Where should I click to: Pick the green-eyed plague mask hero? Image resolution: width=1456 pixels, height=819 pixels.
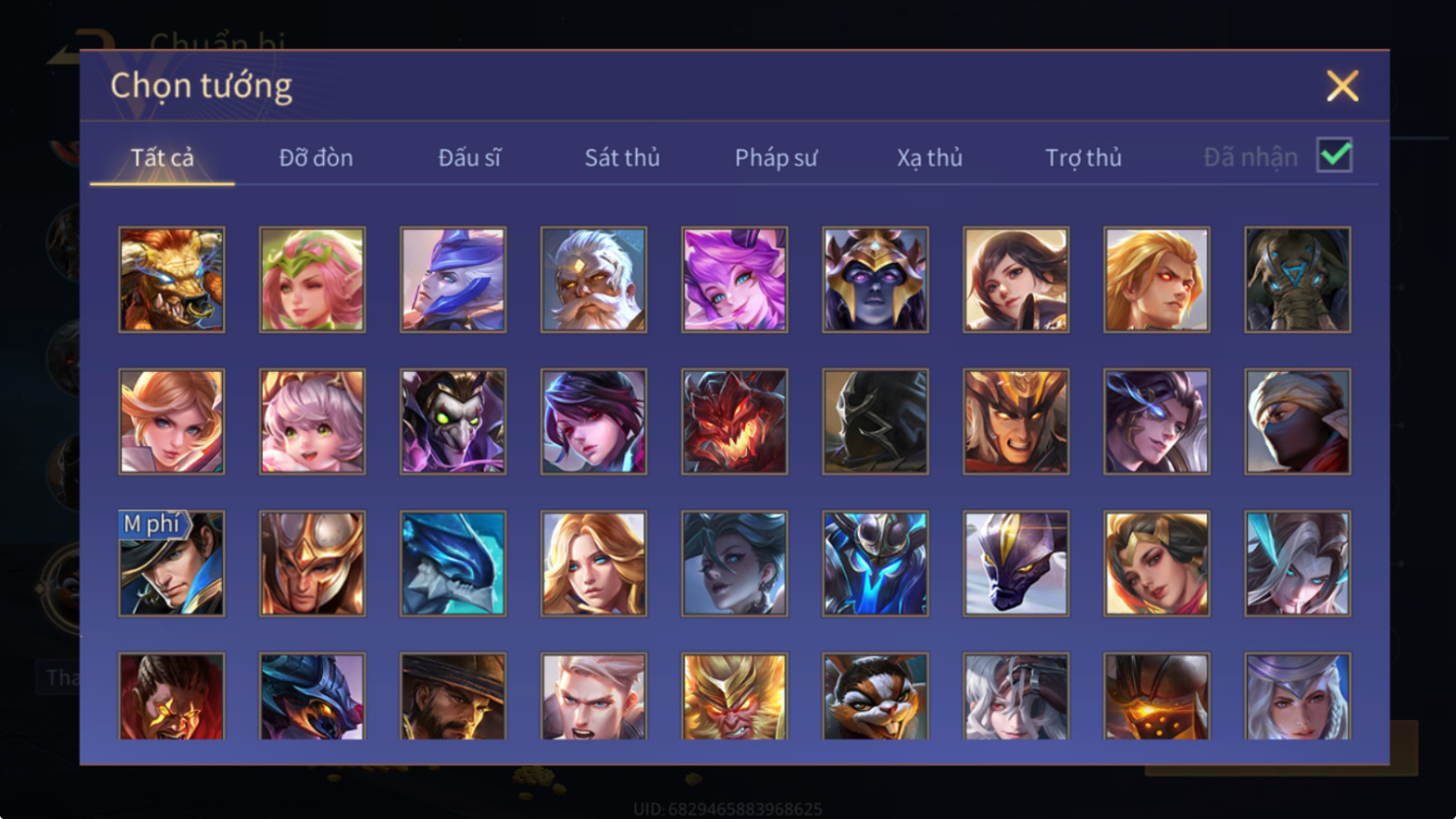click(453, 421)
